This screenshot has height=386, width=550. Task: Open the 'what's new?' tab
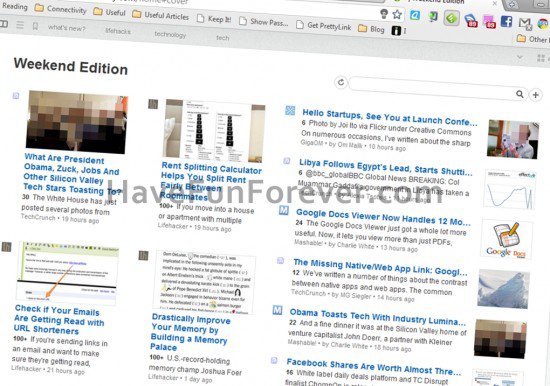(x=67, y=28)
